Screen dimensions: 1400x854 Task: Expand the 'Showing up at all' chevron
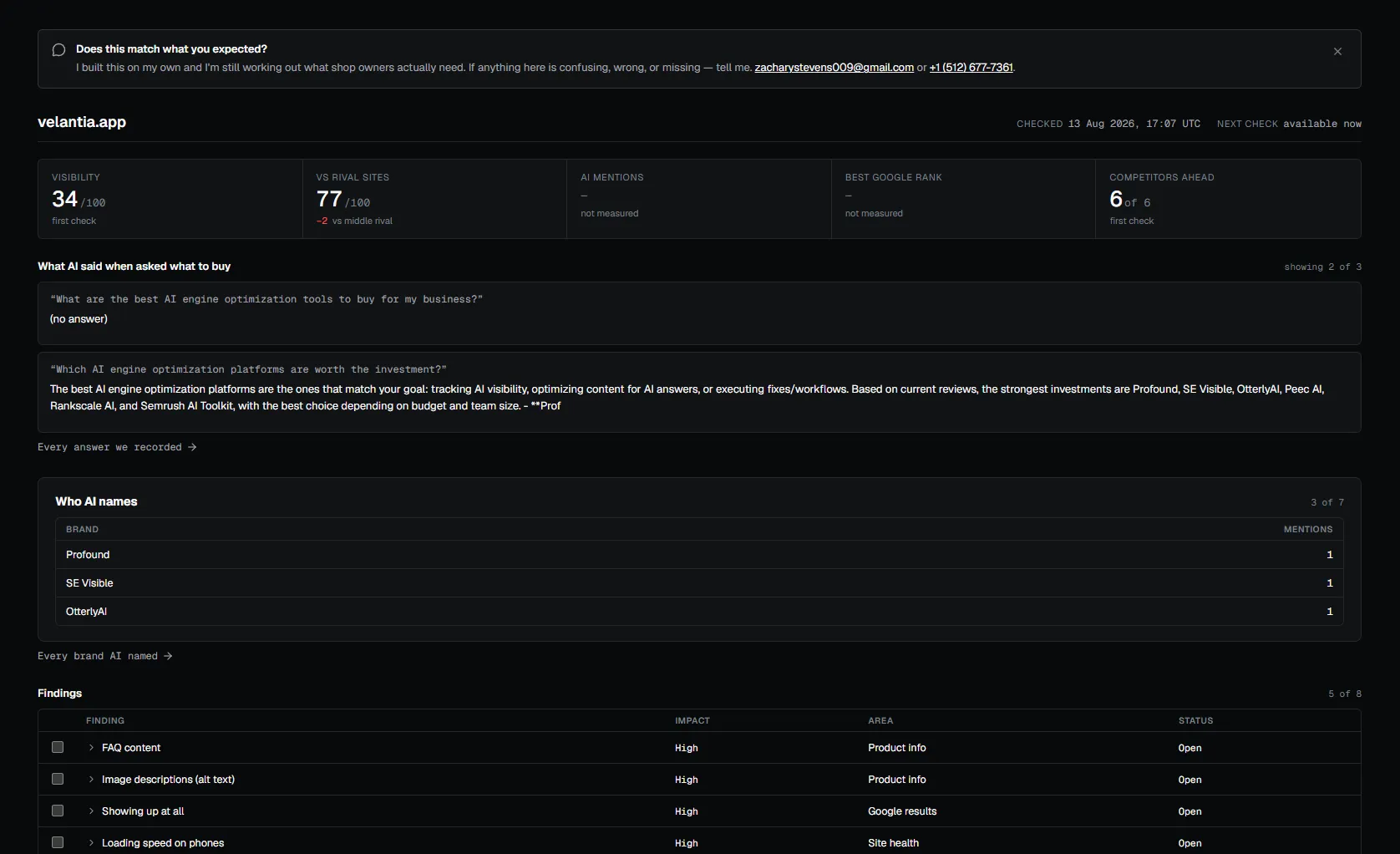[91, 811]
